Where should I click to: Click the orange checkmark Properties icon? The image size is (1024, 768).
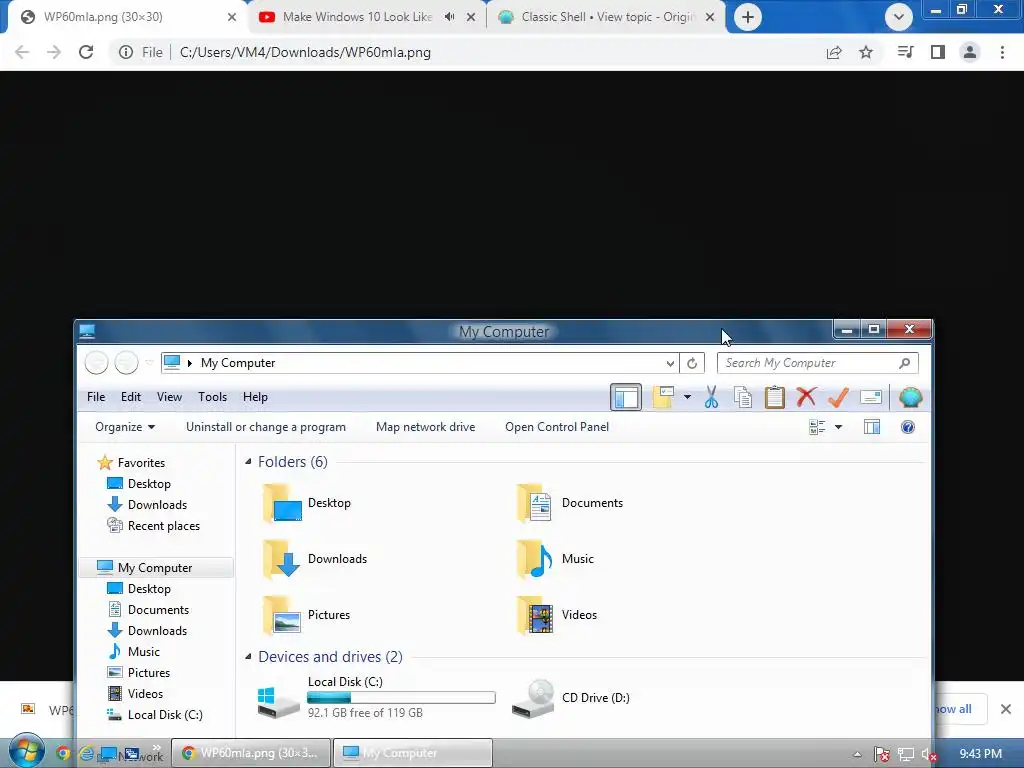(839, 396)
